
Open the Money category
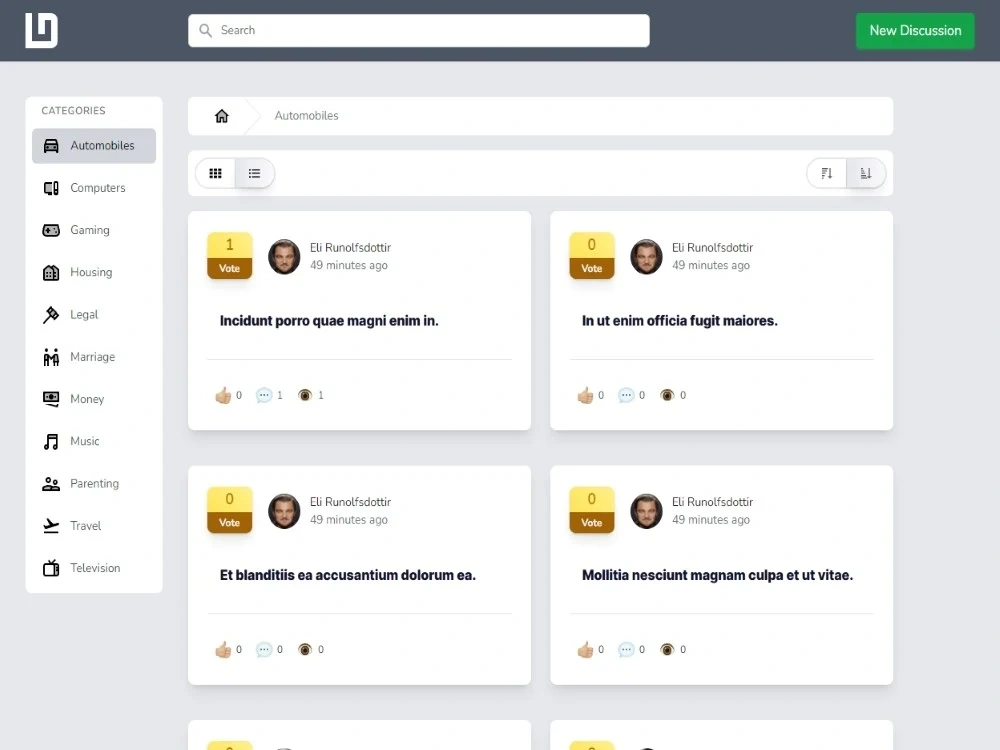tap(94, 399)
